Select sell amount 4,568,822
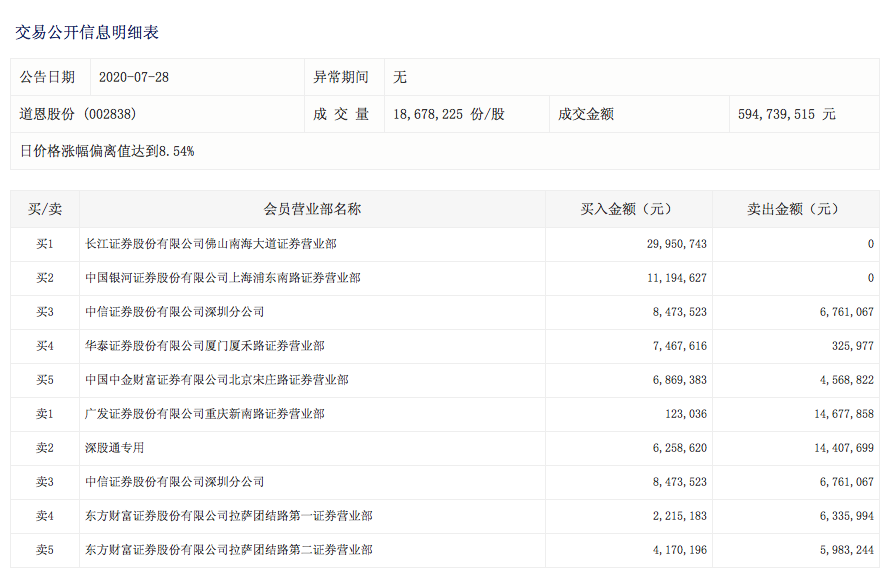 (x=847, y=380)
